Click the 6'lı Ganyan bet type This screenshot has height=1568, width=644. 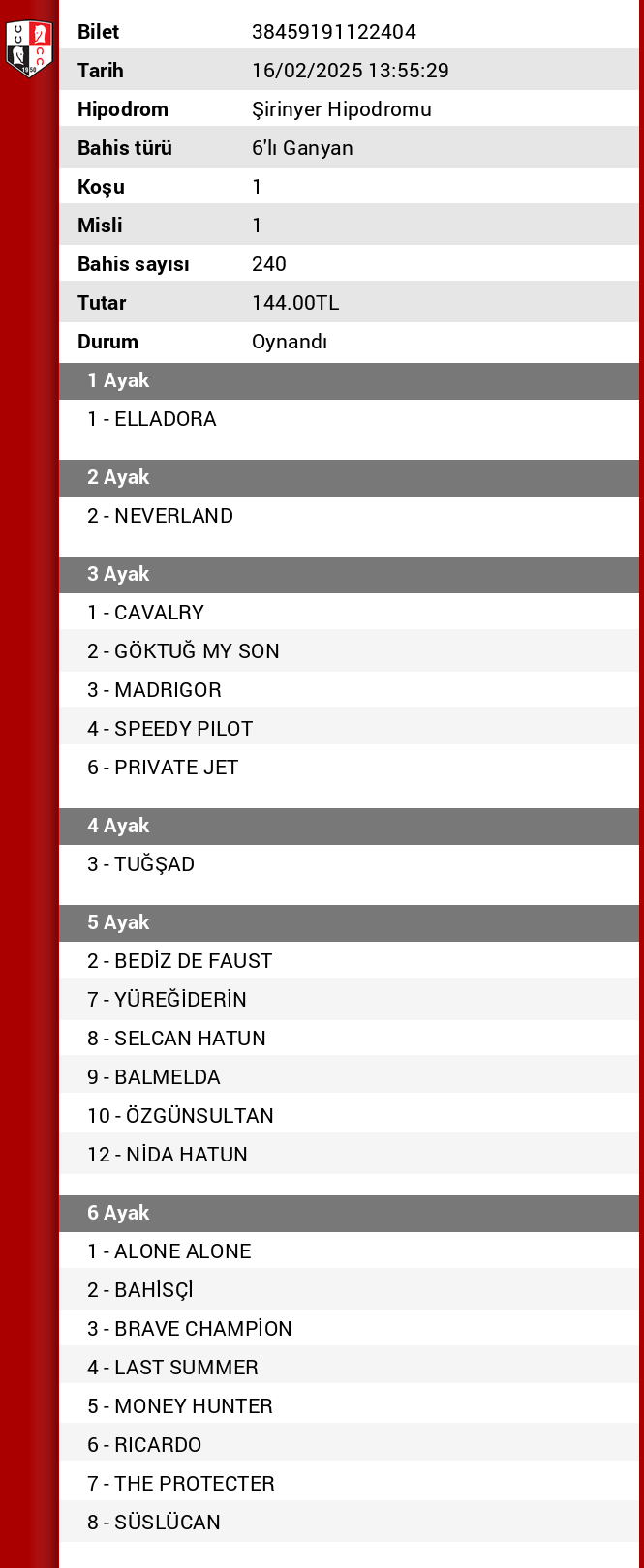point(302,148)
